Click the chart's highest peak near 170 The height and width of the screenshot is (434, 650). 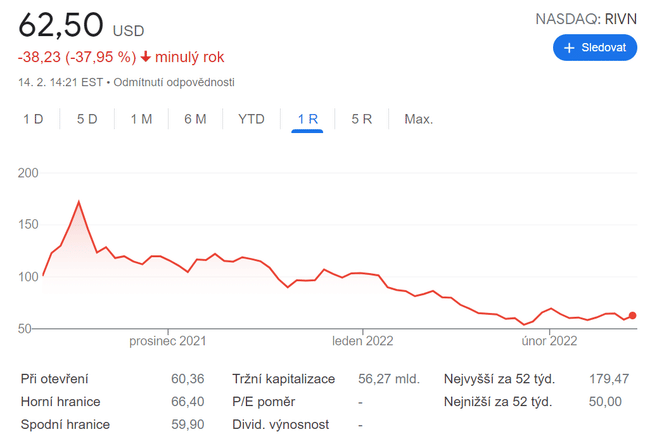[78, 202]
